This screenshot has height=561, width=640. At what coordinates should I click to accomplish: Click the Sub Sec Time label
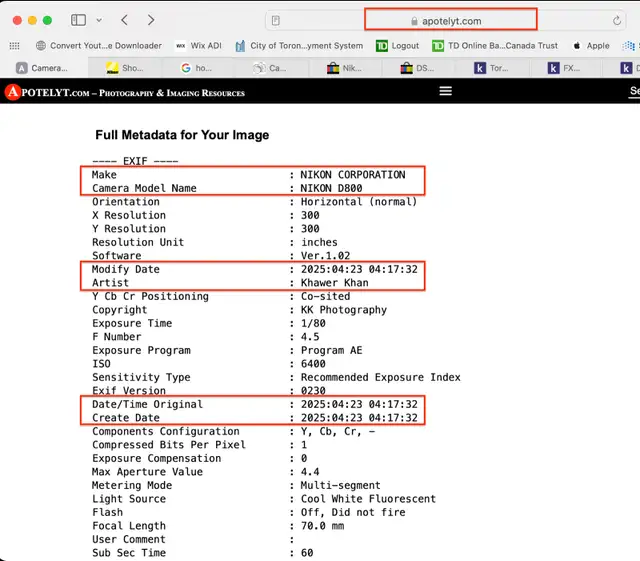point(129,553)
